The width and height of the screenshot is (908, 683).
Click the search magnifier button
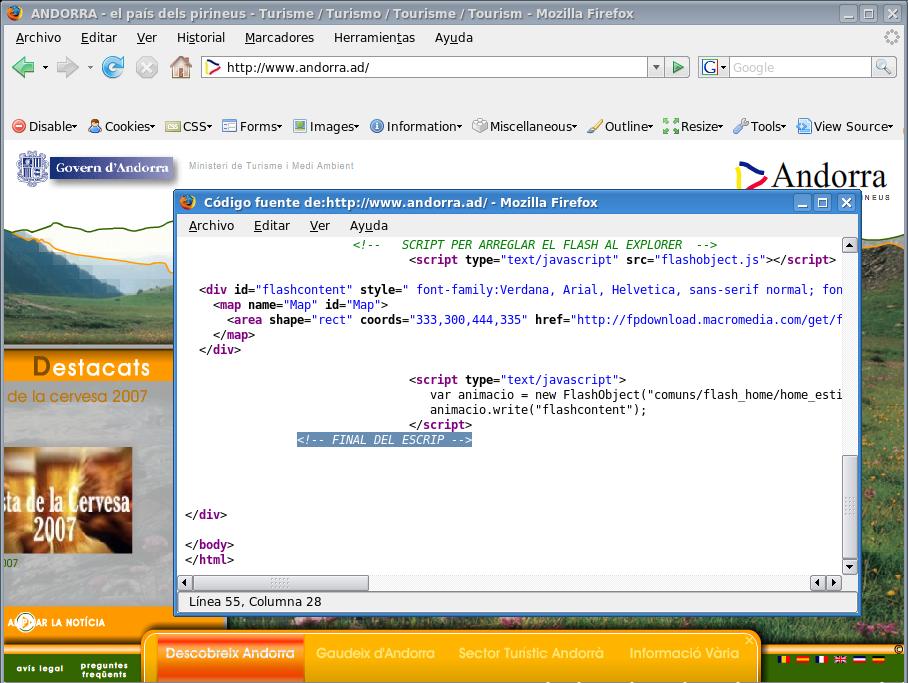coord(883,67)
